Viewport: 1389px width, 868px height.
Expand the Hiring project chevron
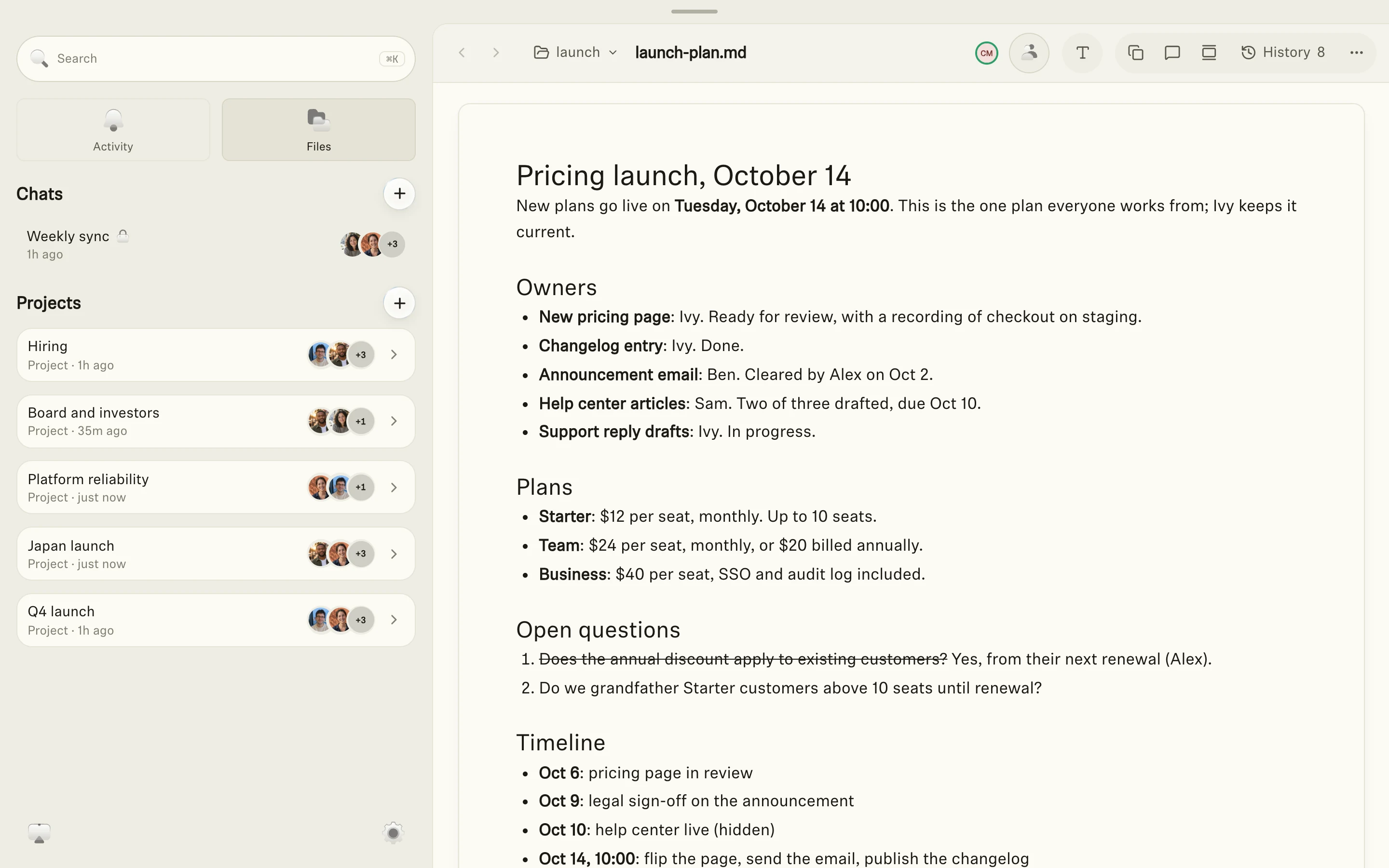(394, 355)
